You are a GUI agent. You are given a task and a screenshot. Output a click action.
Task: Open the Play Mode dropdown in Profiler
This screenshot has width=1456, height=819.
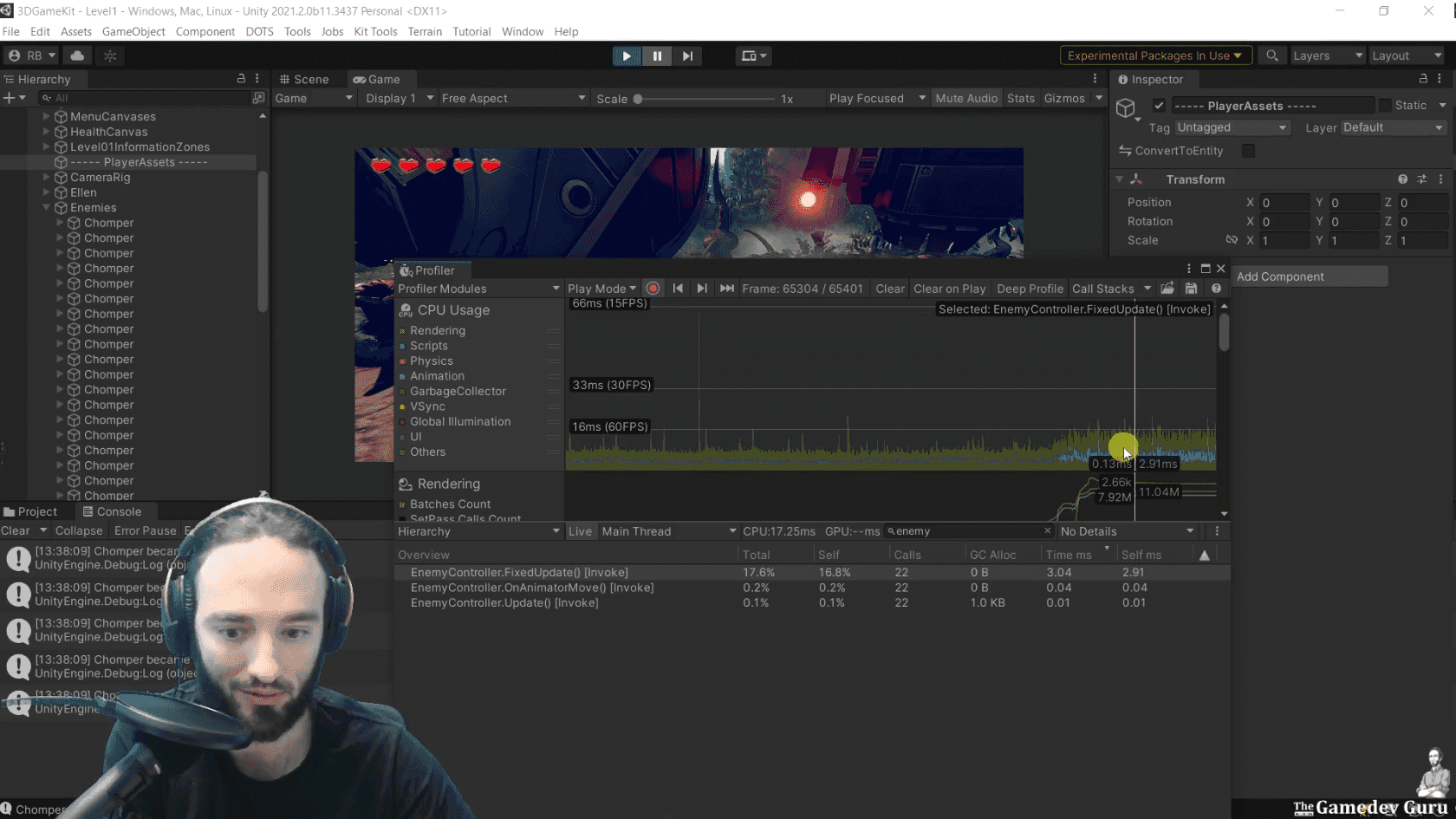coord(601,288)
